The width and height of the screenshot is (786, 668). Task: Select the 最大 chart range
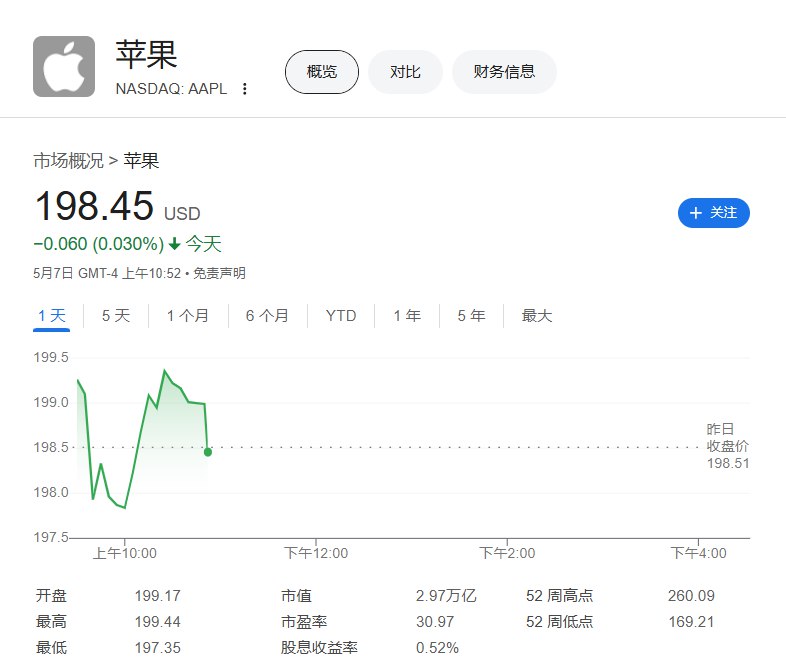(537, 316)
